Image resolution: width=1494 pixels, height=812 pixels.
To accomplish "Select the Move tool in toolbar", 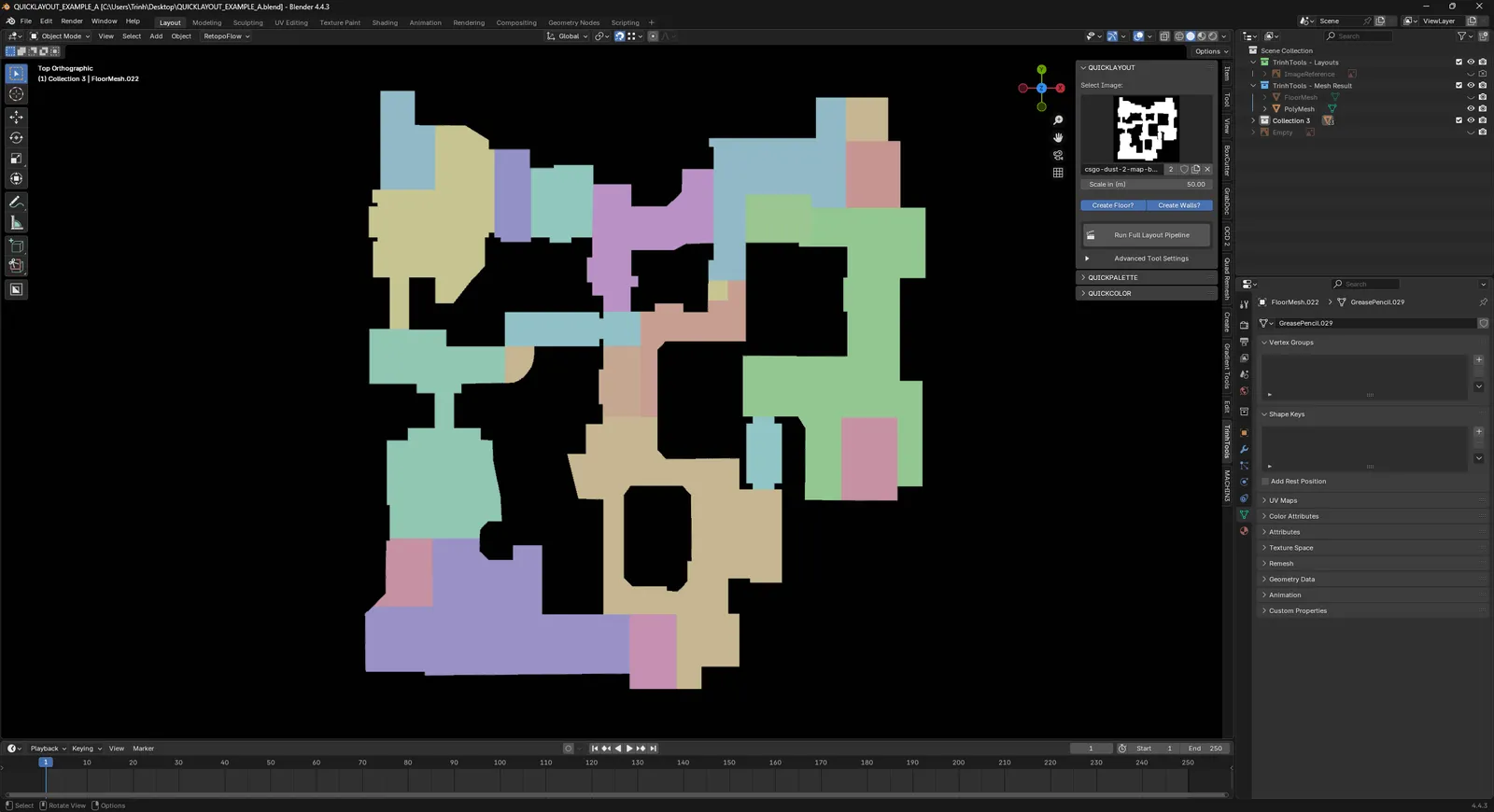I will point(16,117).
